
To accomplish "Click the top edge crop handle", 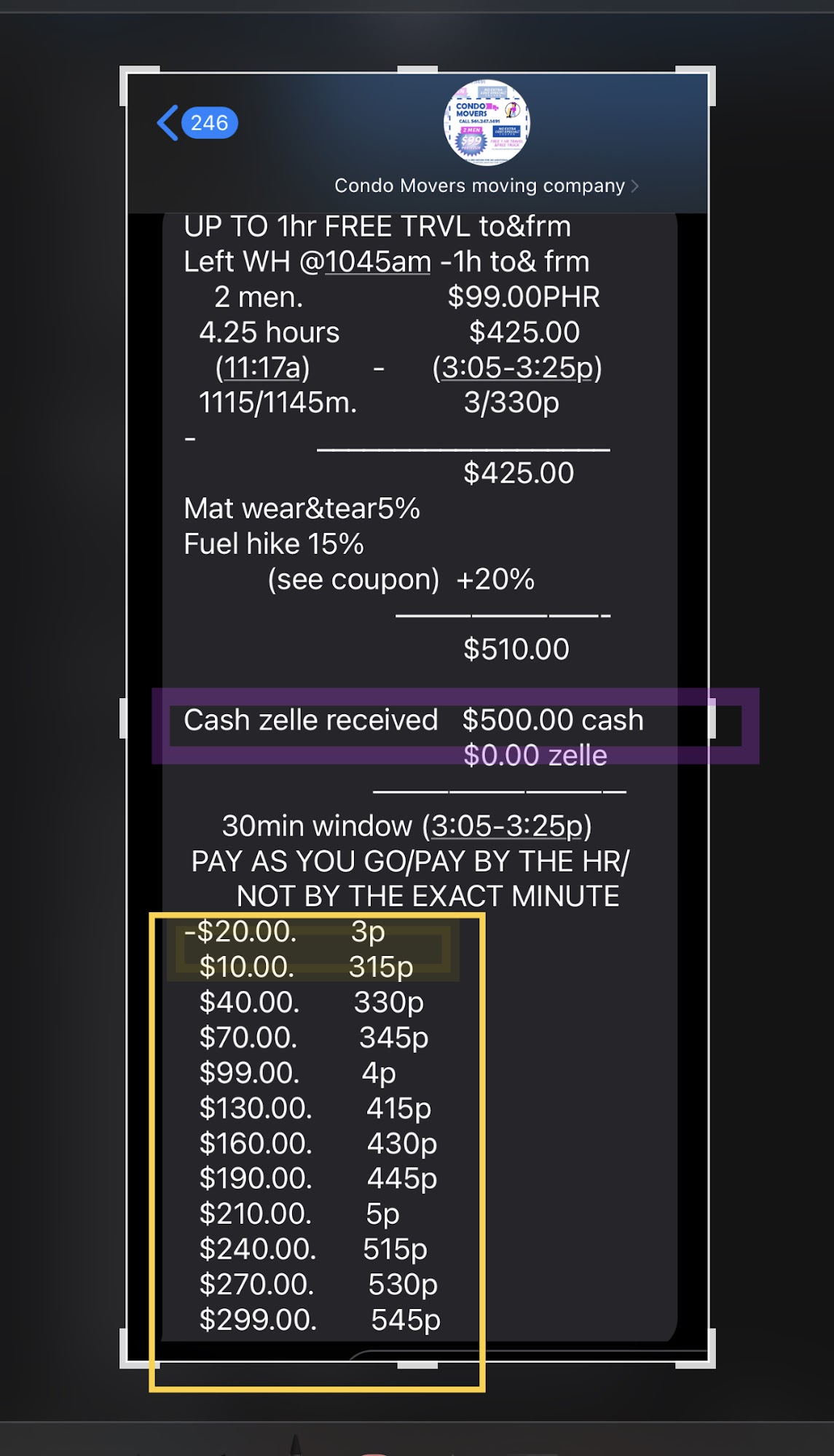I will (x=417, y=70).
